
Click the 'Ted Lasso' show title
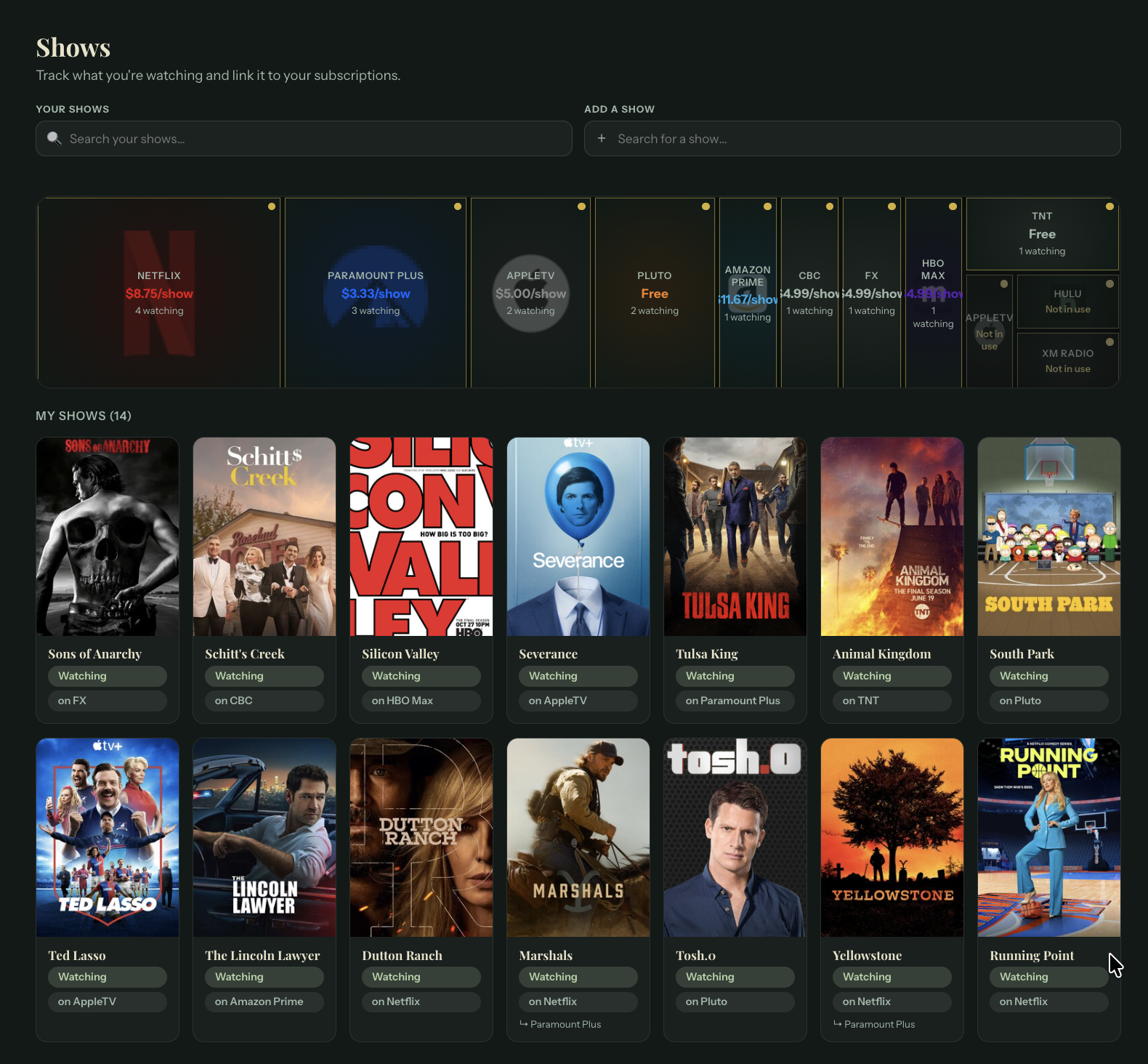pyautogui.click(x=77, y=956)
